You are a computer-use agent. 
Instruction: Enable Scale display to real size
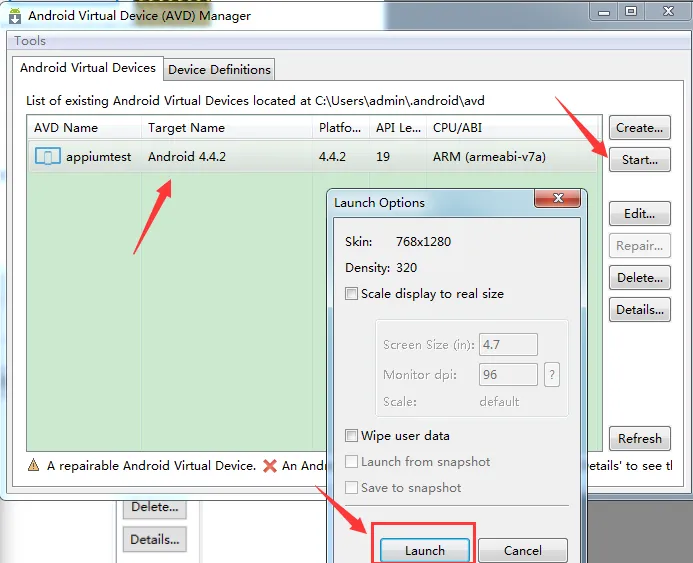click(351, 293)
